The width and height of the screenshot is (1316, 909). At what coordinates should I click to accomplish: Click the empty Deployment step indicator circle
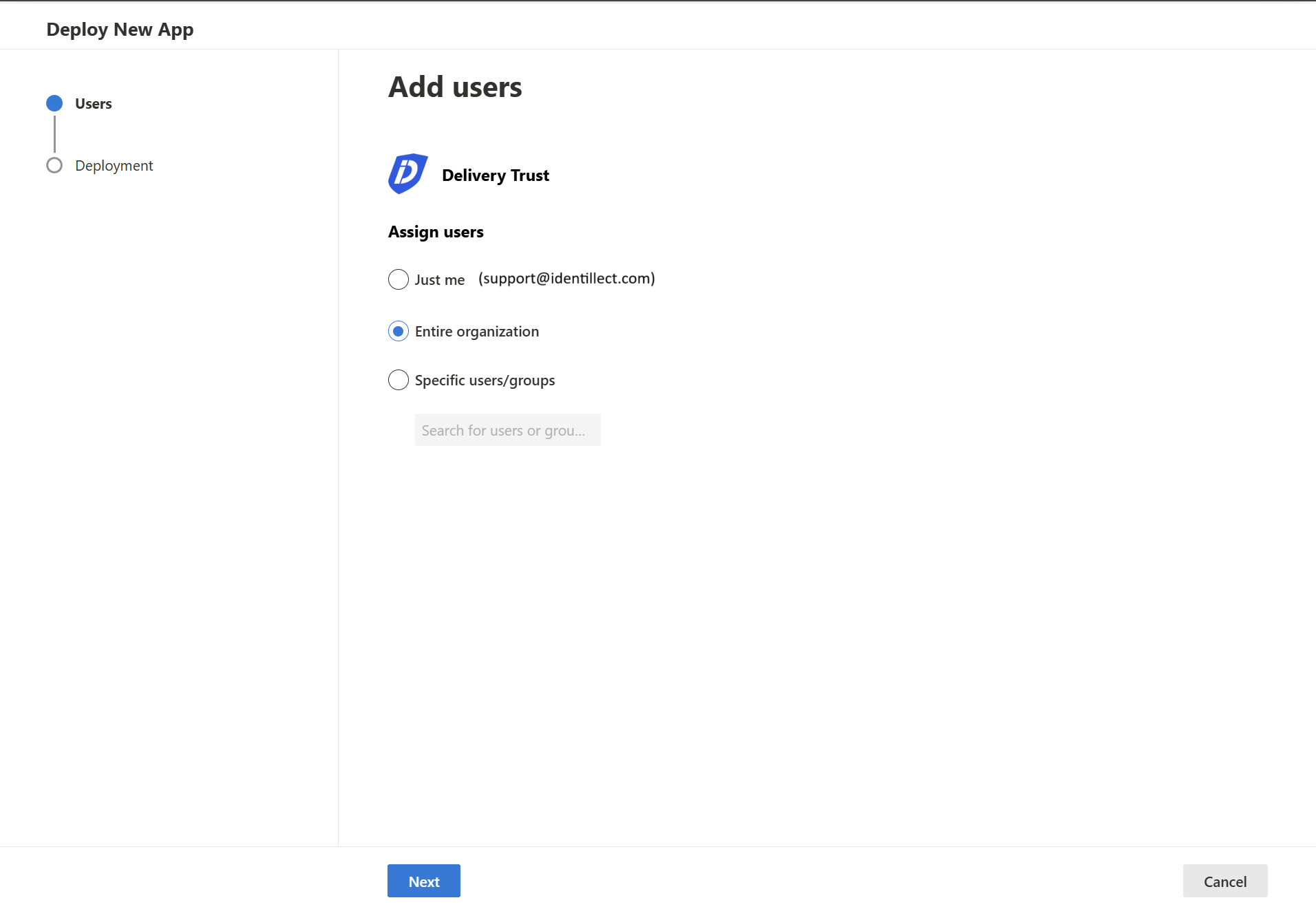pyautogui.click(x=54, y=165)
